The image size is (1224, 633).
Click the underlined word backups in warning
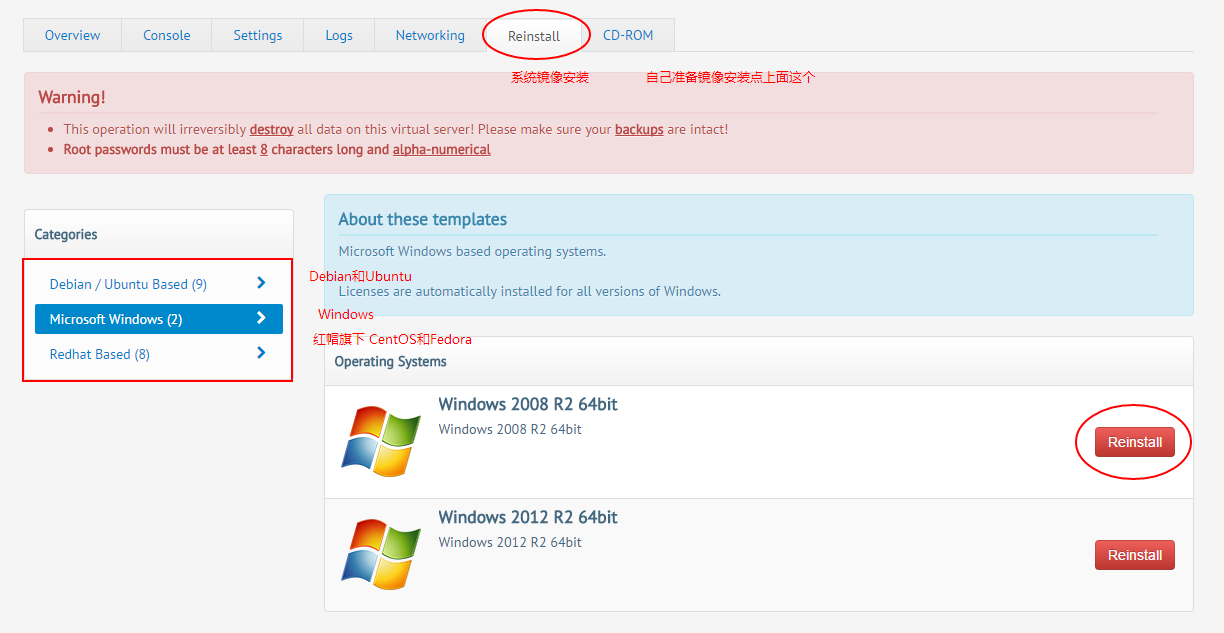[639, 129]
